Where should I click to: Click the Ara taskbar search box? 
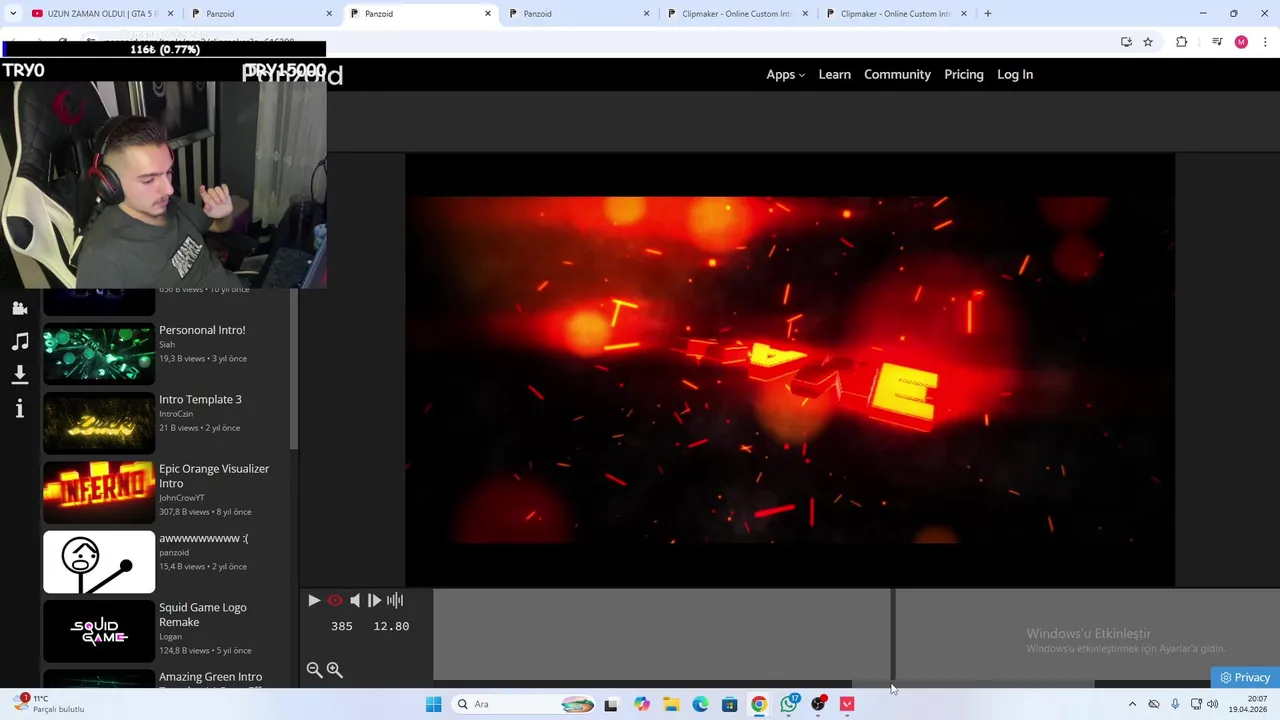[523, 704]
